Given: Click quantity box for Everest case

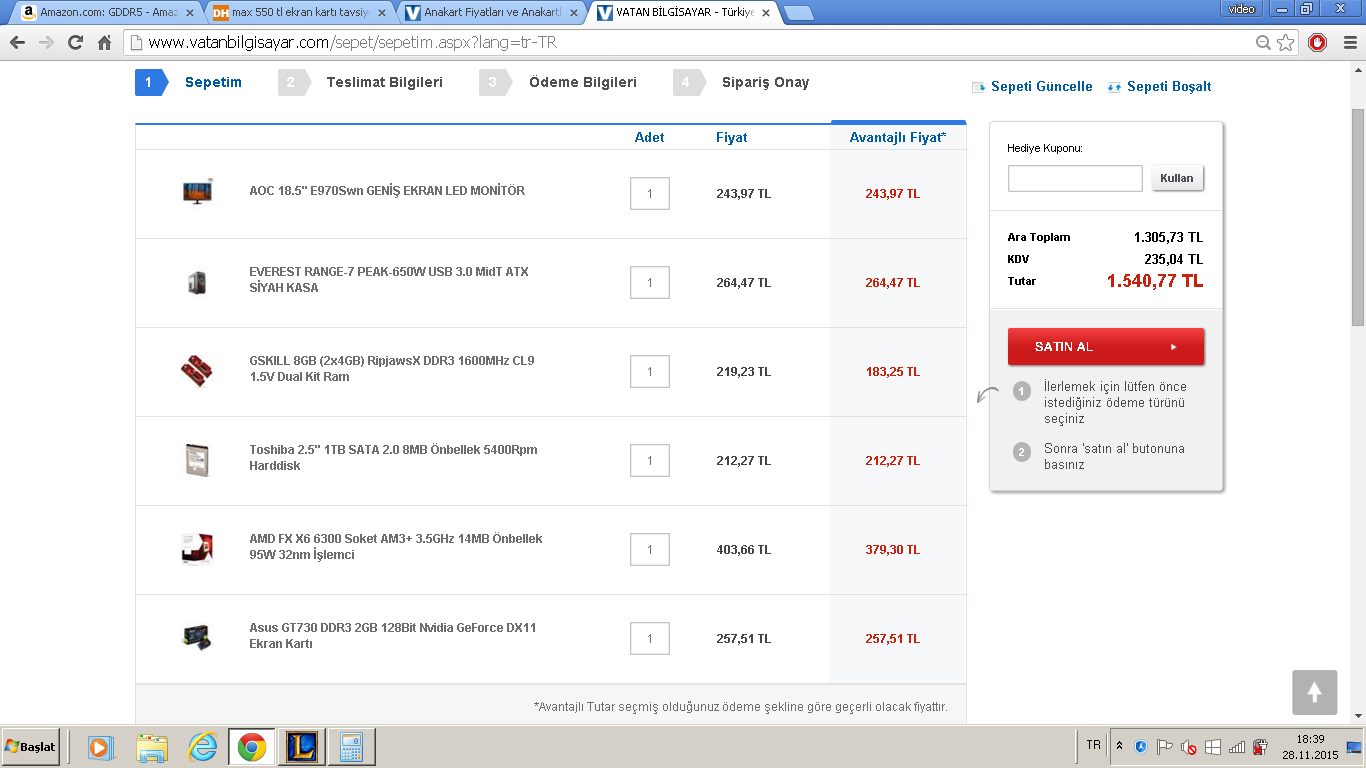Looking at the screenshot, I should pos(650,282).
